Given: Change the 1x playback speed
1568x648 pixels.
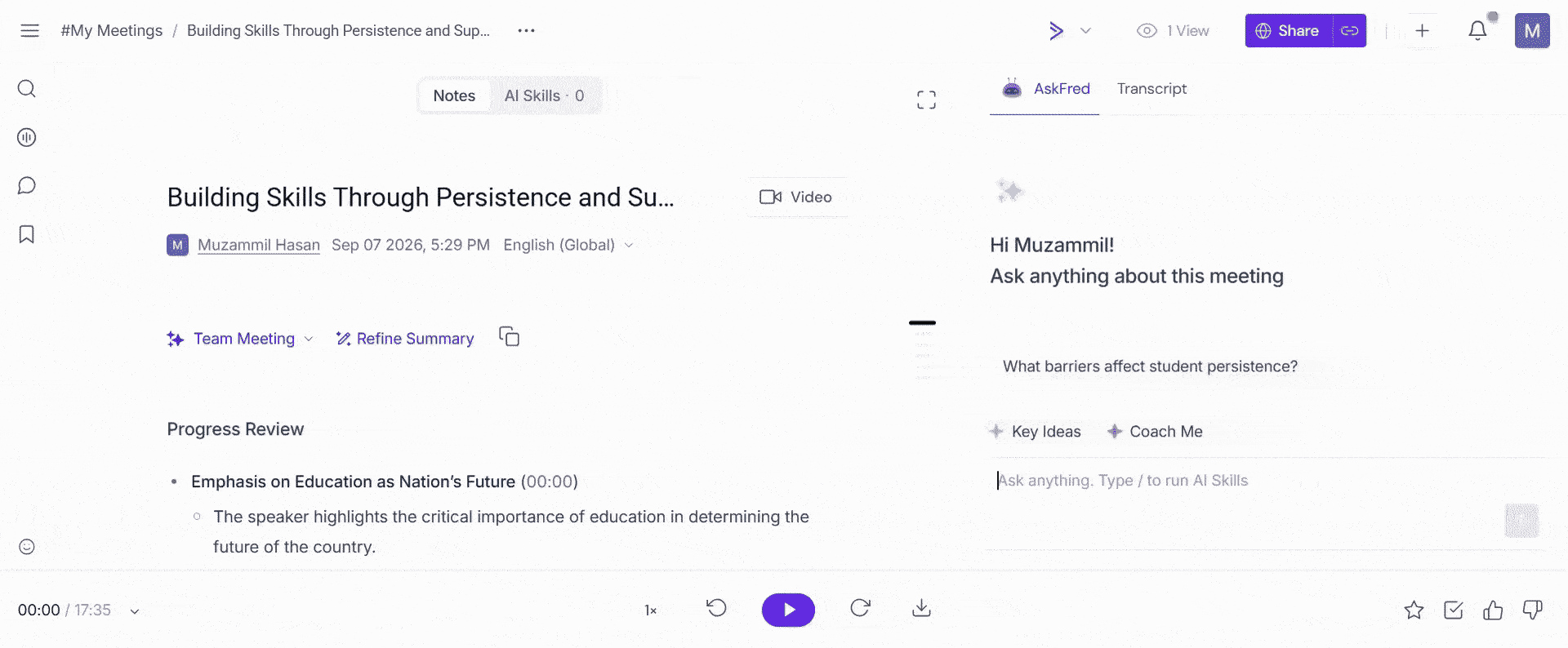Looking at the screenshot, I should coord(651,610).
